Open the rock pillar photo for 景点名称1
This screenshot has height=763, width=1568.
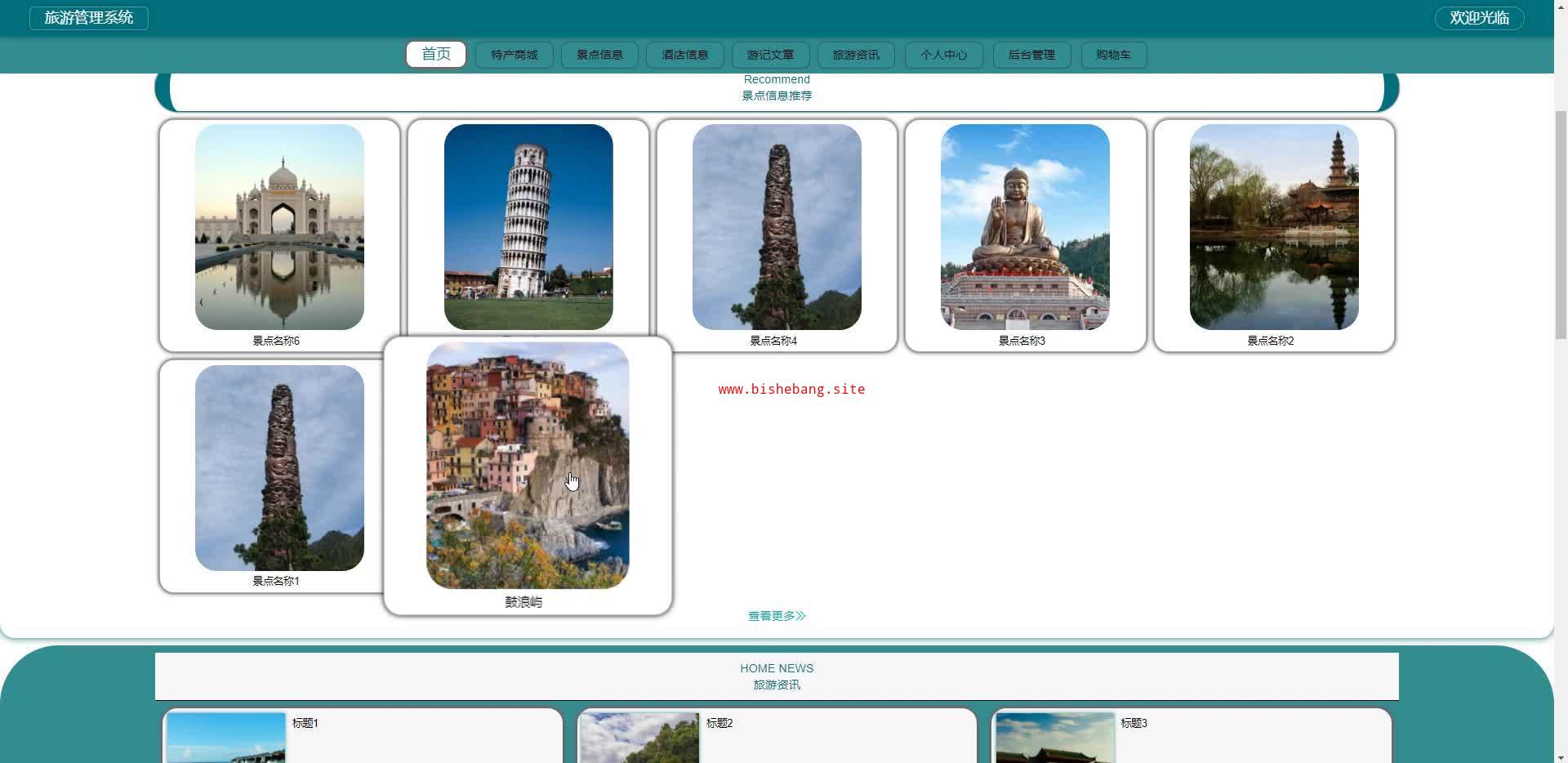pyautogui.click(x=279, y=468)
